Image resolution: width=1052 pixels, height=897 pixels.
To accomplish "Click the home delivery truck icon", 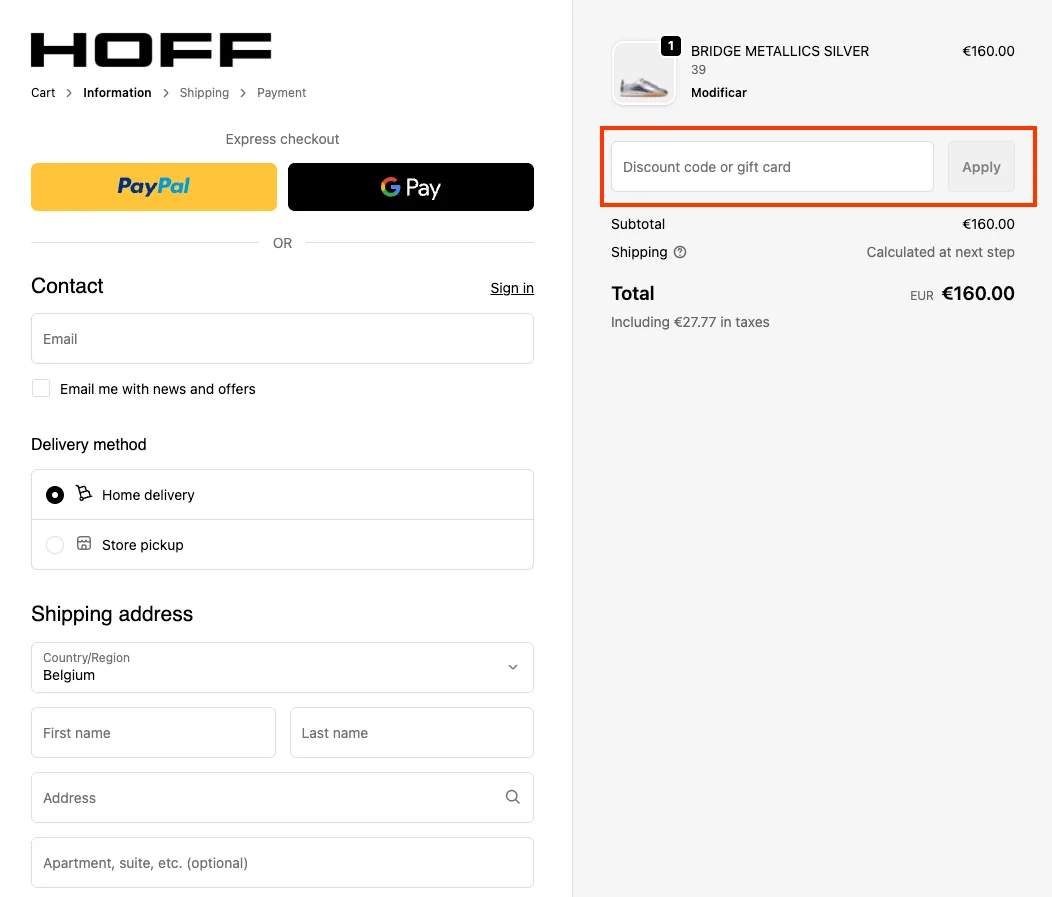I will [84, 494].
